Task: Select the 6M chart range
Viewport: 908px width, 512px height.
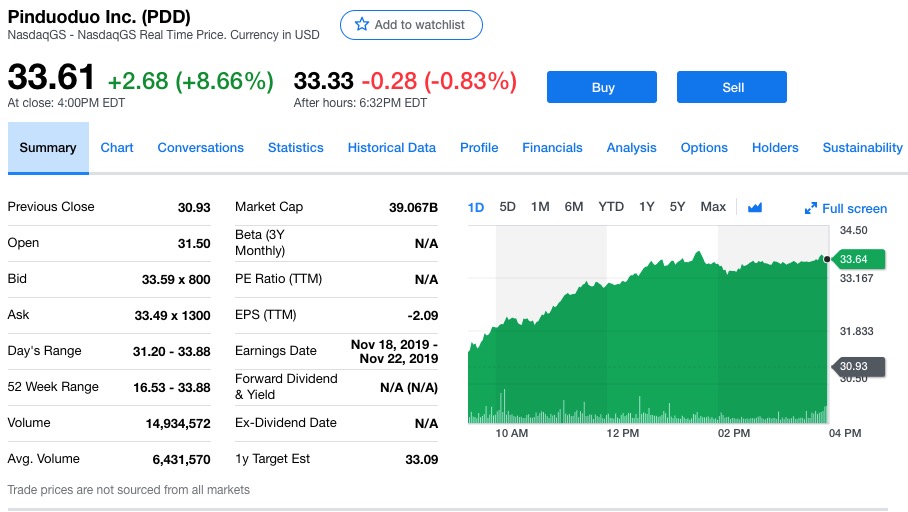Action: point(573,207)
